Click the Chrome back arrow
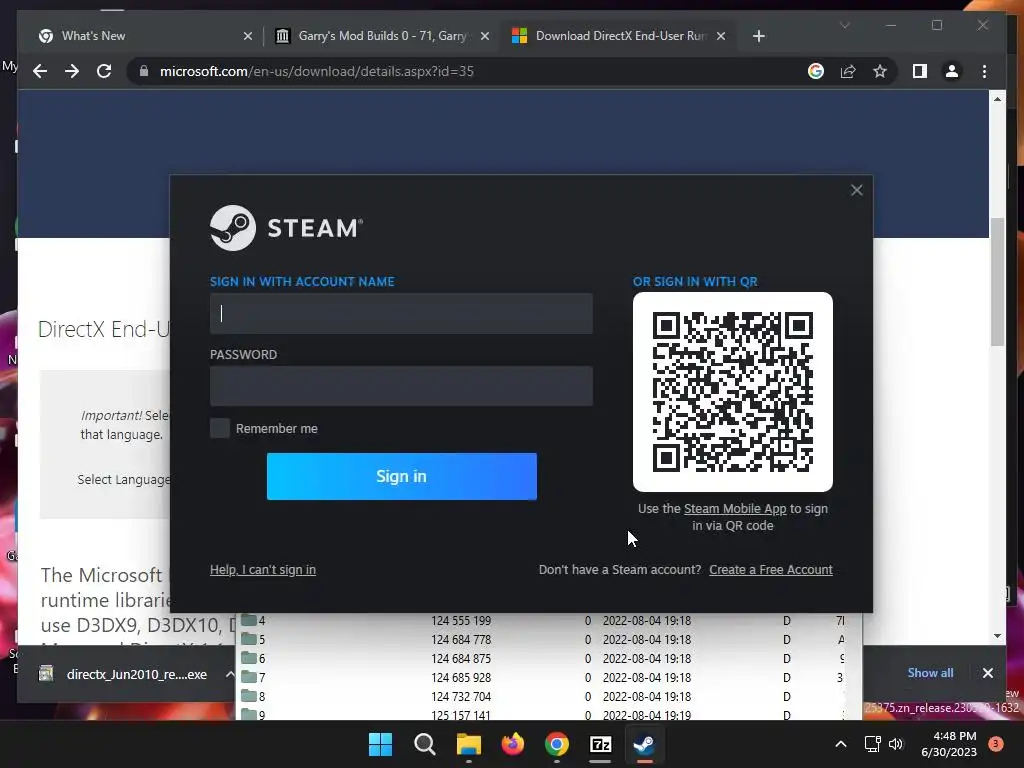Screen dimensions: 1024x768 coord(40,71)
